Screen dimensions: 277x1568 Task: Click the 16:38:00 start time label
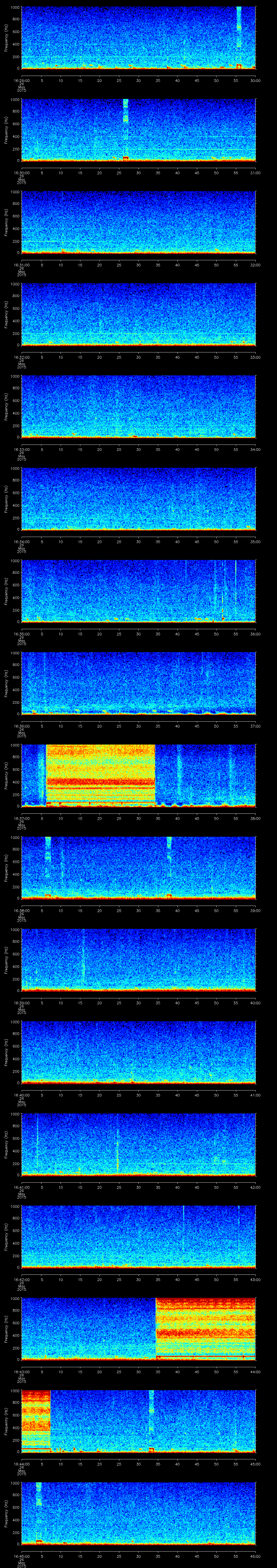(x=21, y=910)
